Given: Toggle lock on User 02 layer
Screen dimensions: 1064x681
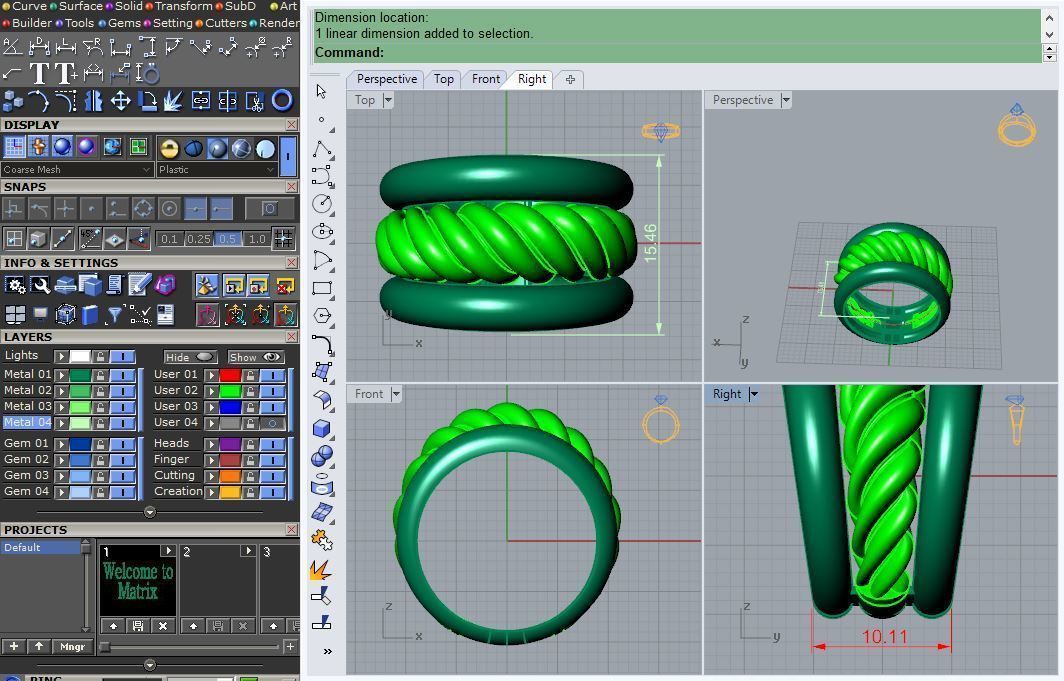Looking at the screenshot, I should tap(250, 391).
